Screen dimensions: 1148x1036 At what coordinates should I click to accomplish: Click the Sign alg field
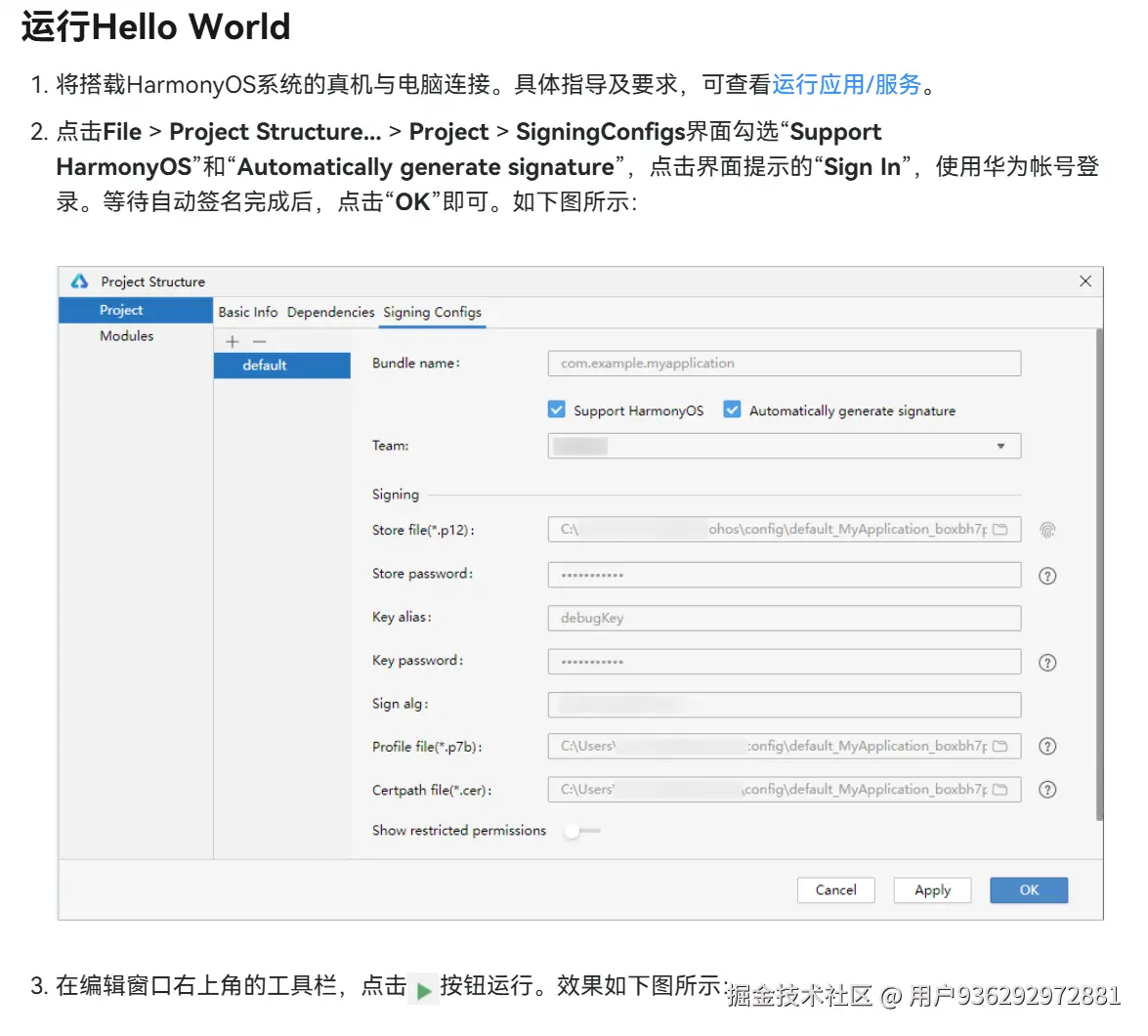click(785, 705)
